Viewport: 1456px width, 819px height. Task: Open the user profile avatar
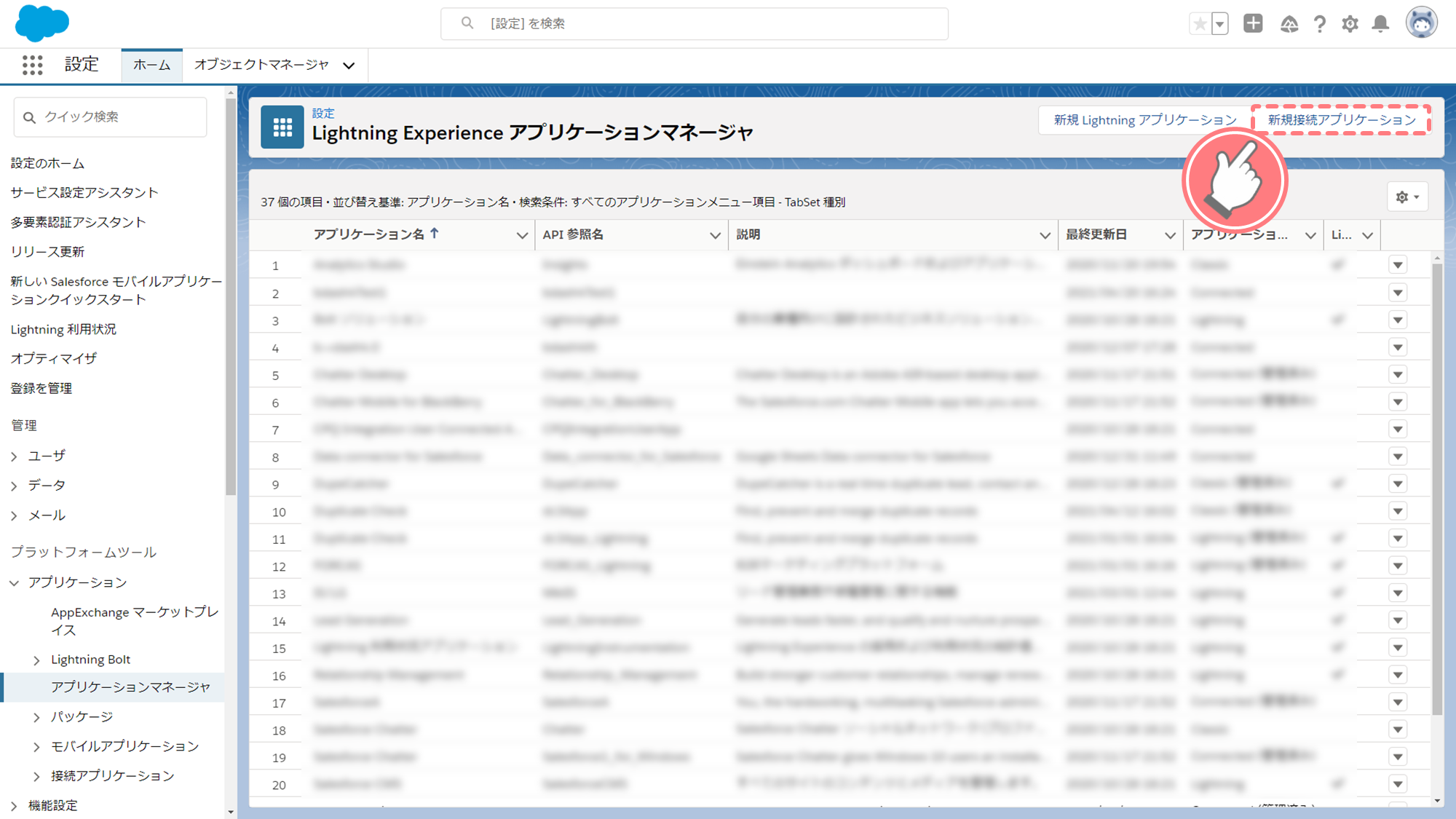tap(1421, 23)
